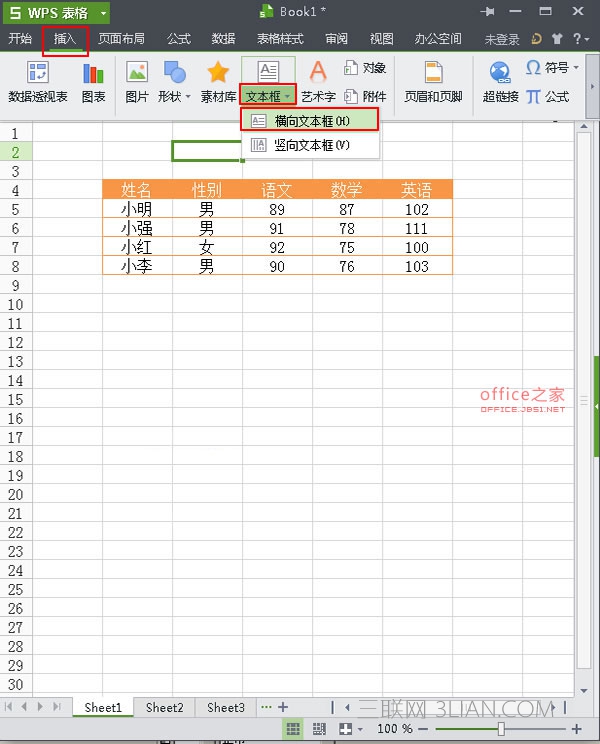
Task: Open the 图表 chart insertion tool
Action: [x=93, y=82]
